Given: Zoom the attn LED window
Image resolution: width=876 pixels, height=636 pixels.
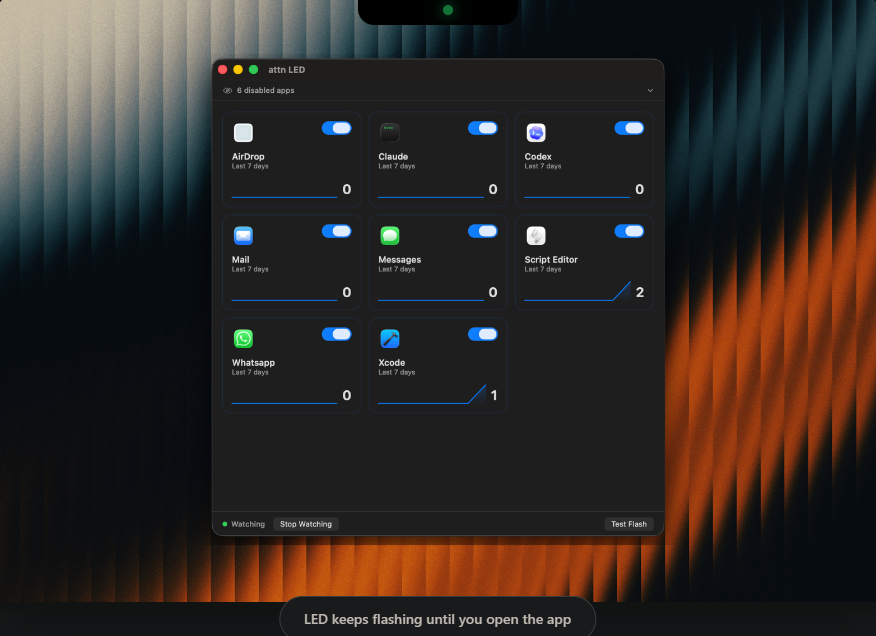Looking at the screenshot, I should 254,69.
